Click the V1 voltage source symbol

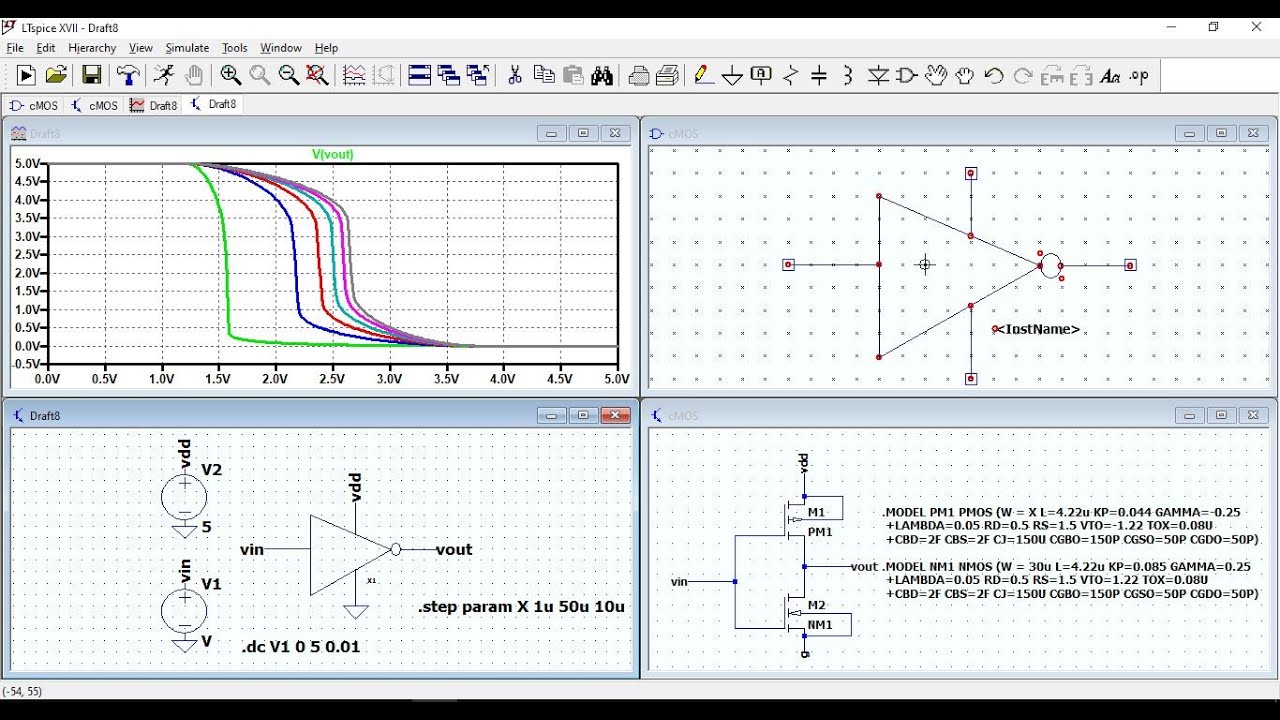coord(184,610)
